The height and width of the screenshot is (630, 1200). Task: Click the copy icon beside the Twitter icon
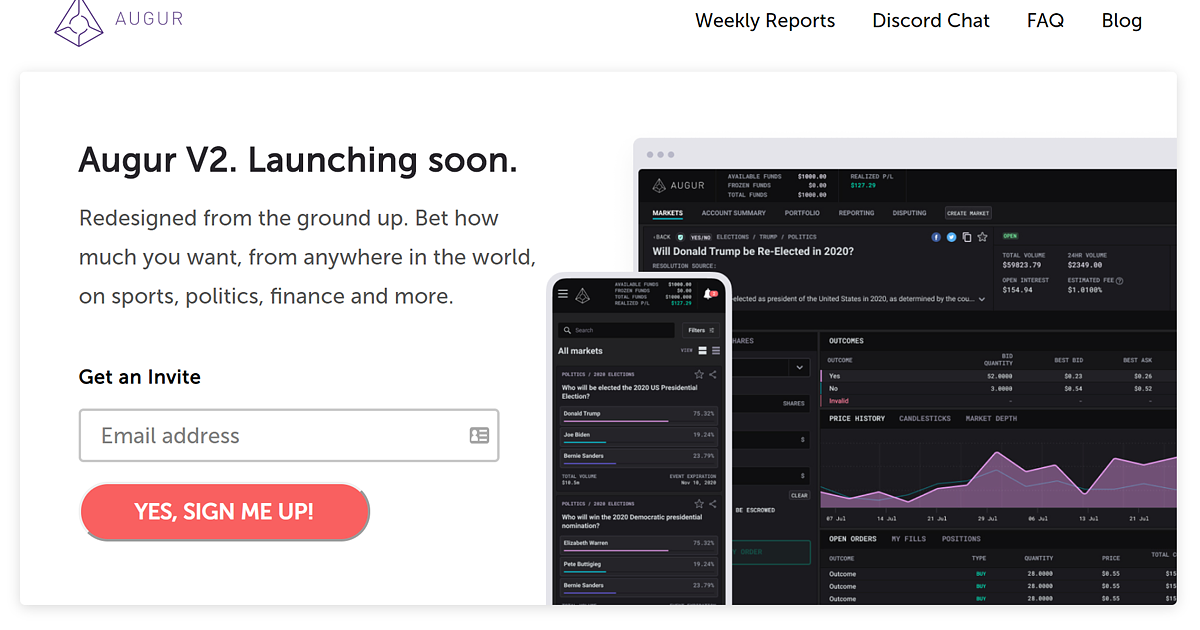[966, 237]
